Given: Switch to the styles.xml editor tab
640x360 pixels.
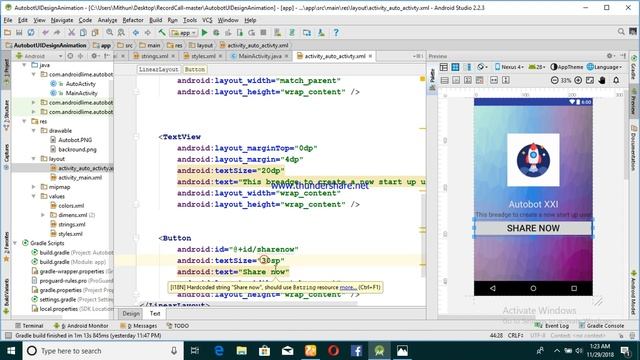Looking at the screenshot, I should coord(203,56).
